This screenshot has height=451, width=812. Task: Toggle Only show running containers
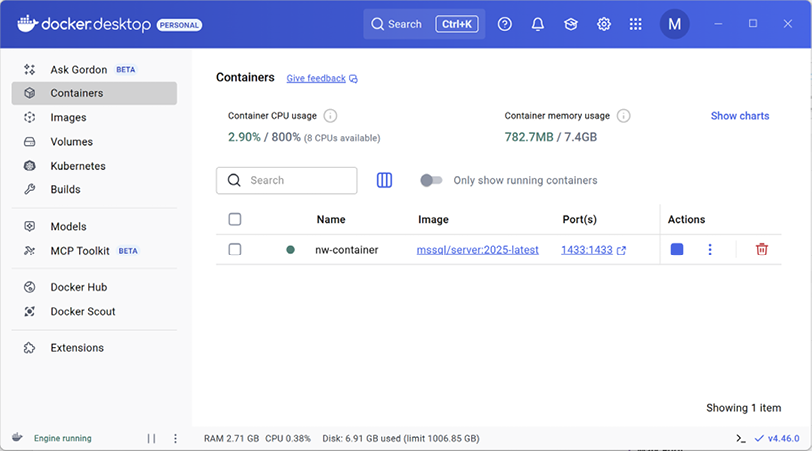pyautogui.click(x=431, y=180)
